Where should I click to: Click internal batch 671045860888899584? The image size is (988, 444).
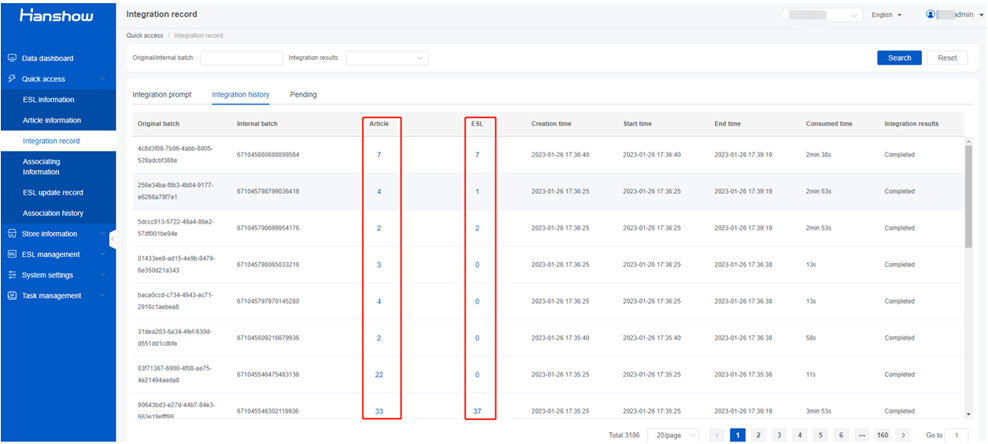coord(268,155)
